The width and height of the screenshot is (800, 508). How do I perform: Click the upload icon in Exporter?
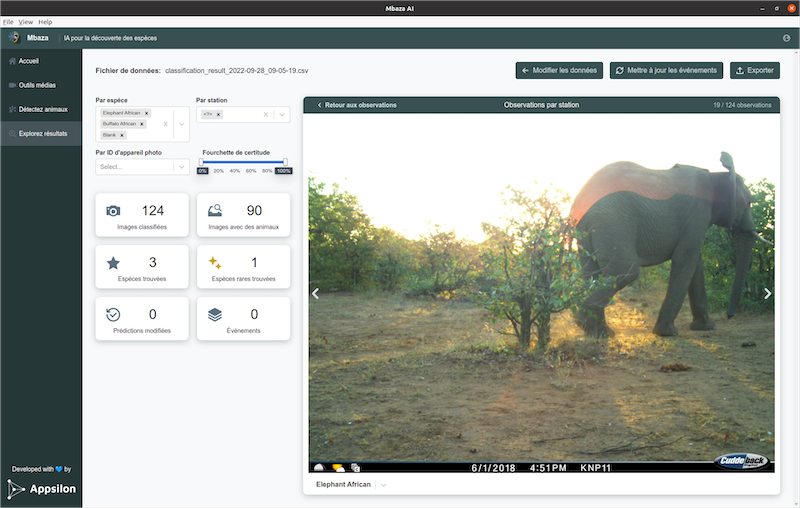740,70
